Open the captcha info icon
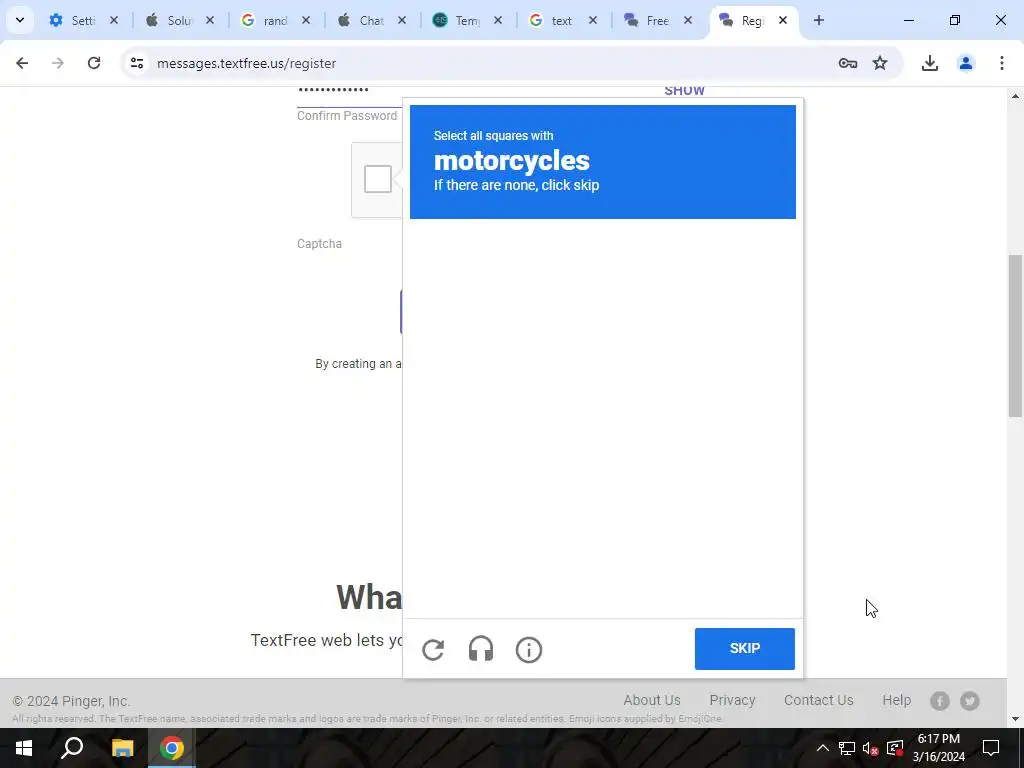The height and width of the screenshot is (768, 1024). [x=529, y=650]
